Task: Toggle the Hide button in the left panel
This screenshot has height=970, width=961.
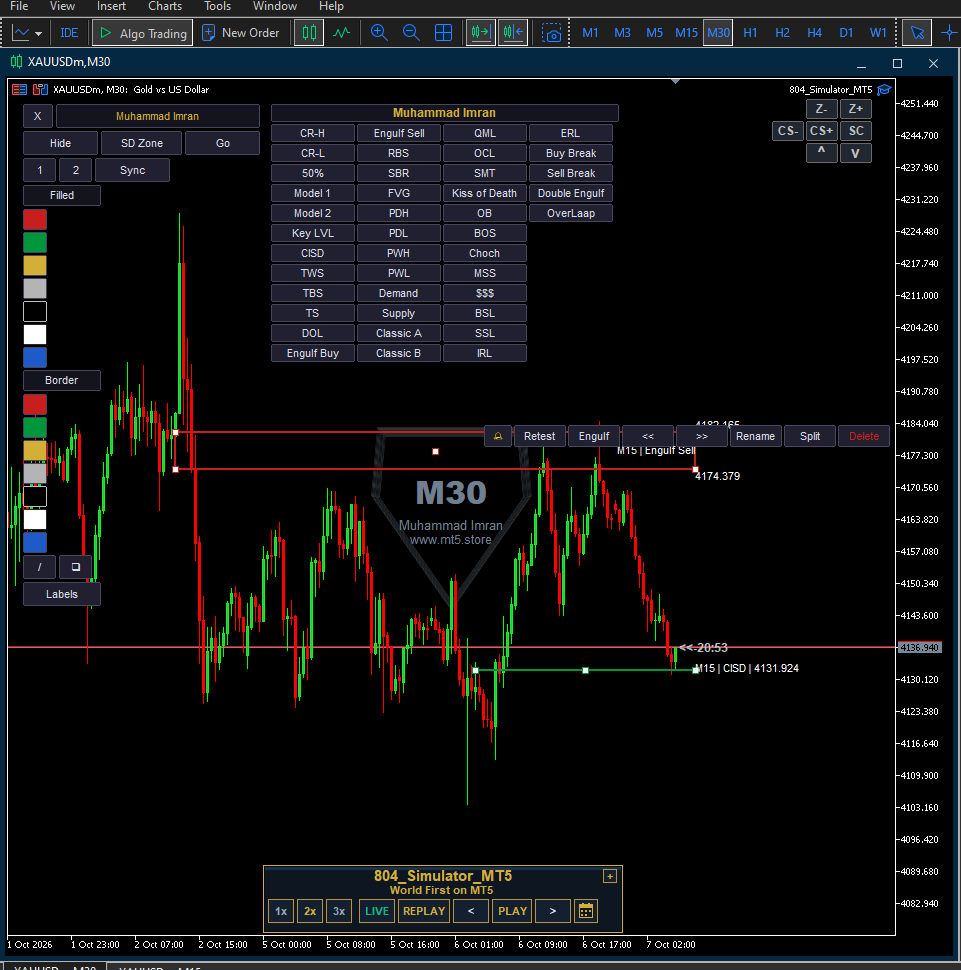Action: click(60, 144)
